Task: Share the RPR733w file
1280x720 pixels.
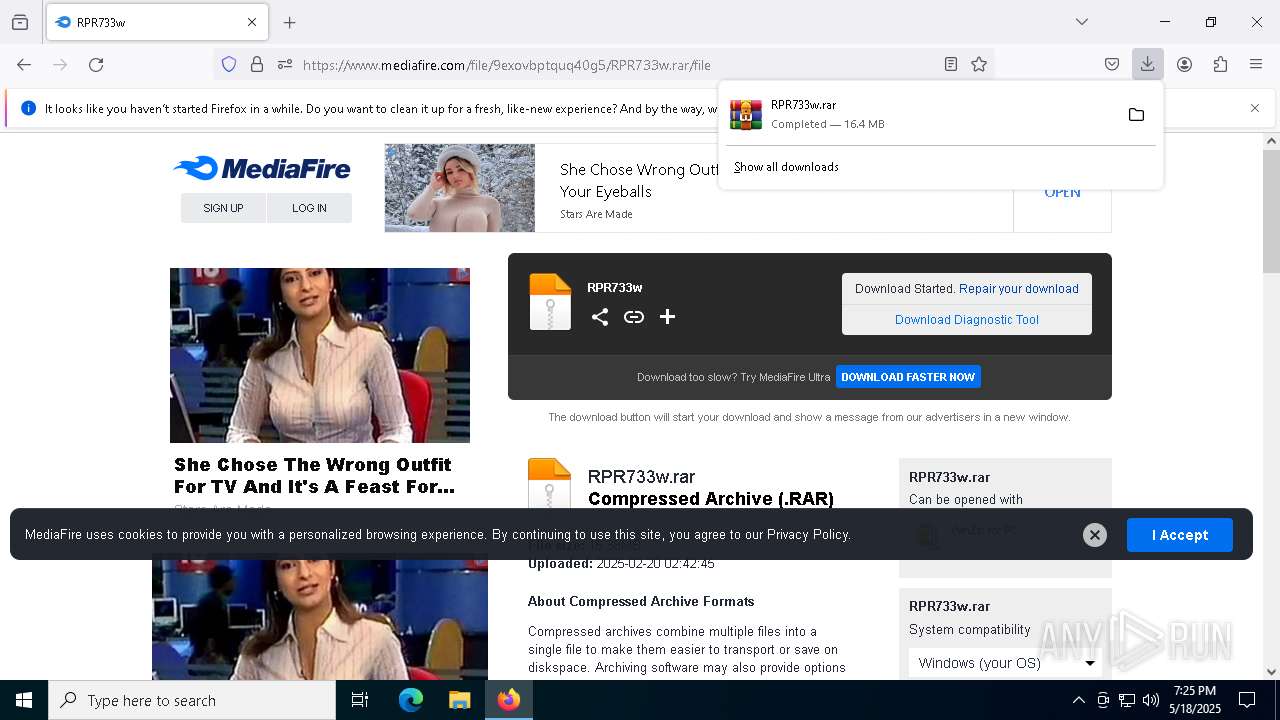Action: click(x=600, y=317)
